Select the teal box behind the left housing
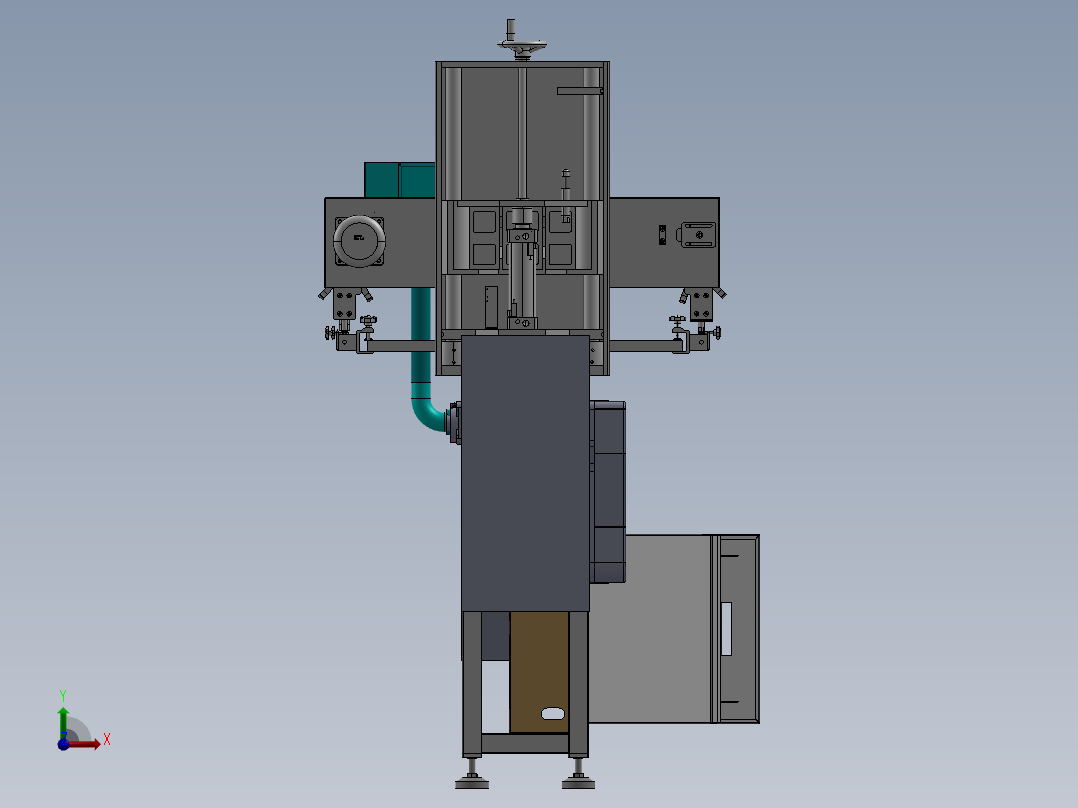 [x=399, y=180]
